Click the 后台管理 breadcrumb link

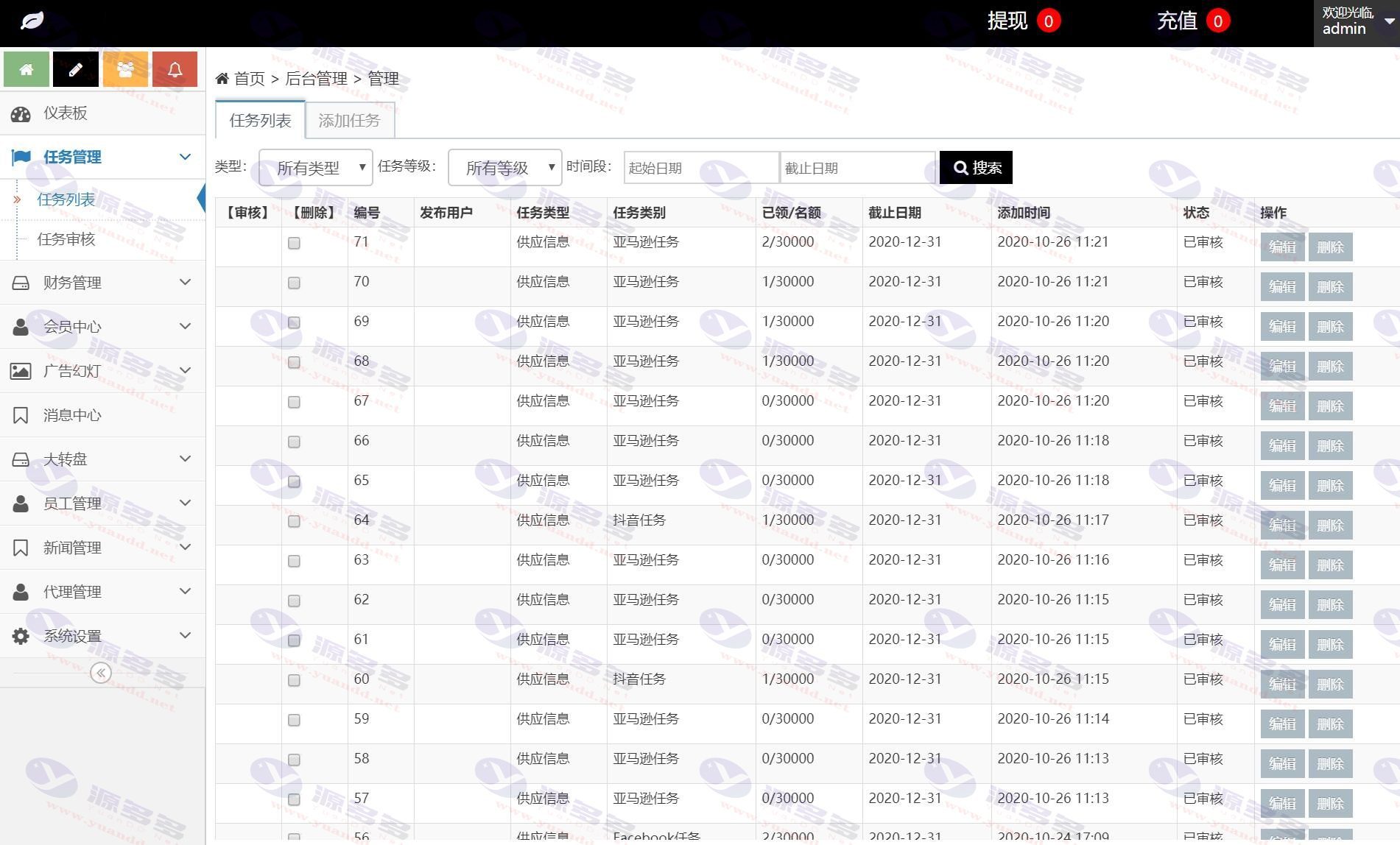click(x=316, y=78)
